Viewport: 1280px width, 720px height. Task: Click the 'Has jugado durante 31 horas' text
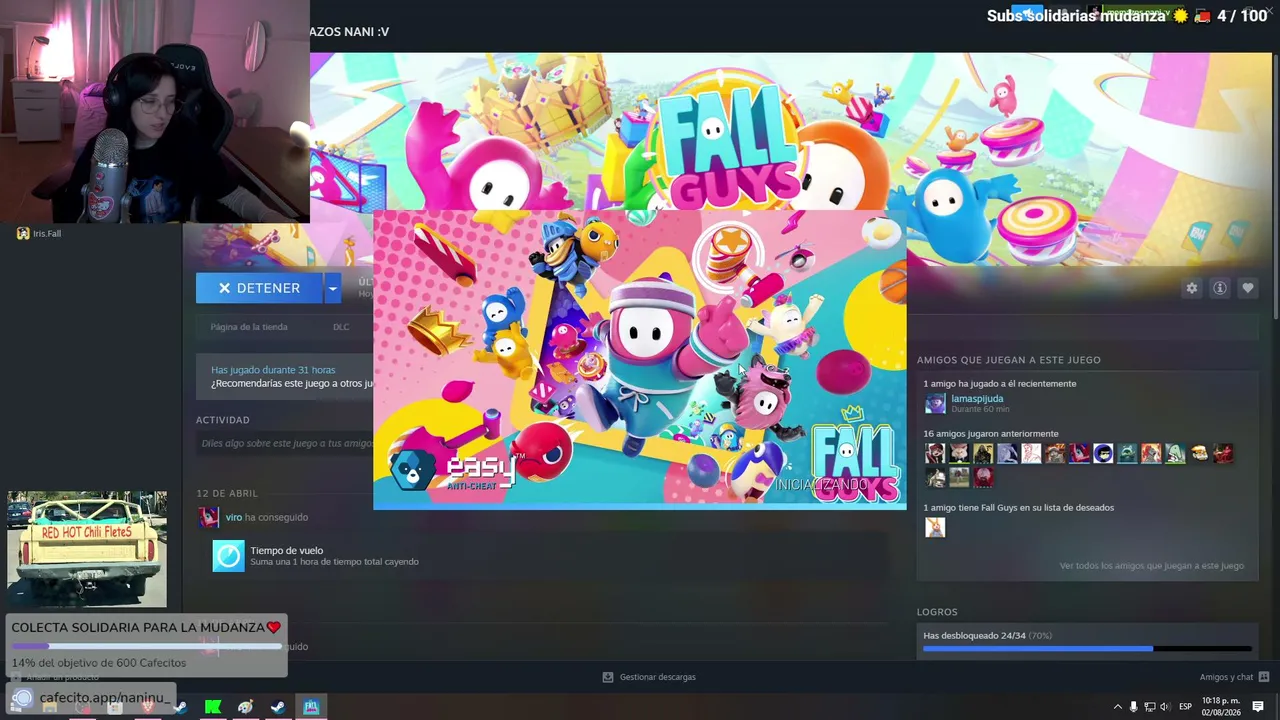273,370
